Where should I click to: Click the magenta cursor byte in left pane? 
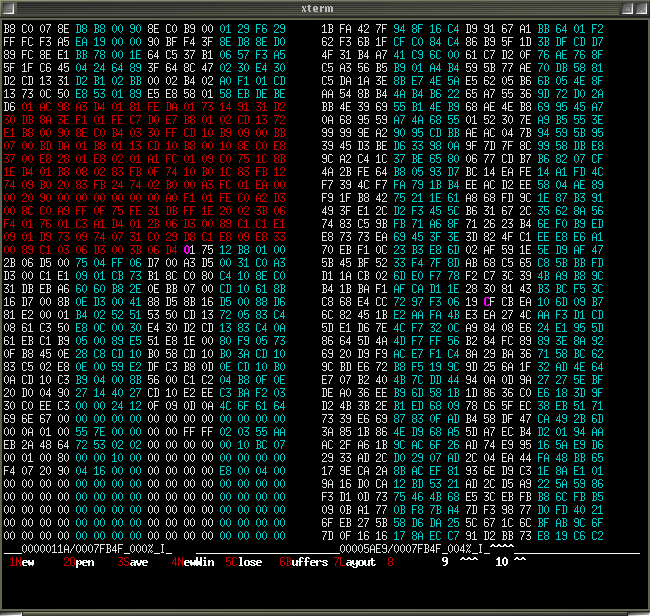190,248
